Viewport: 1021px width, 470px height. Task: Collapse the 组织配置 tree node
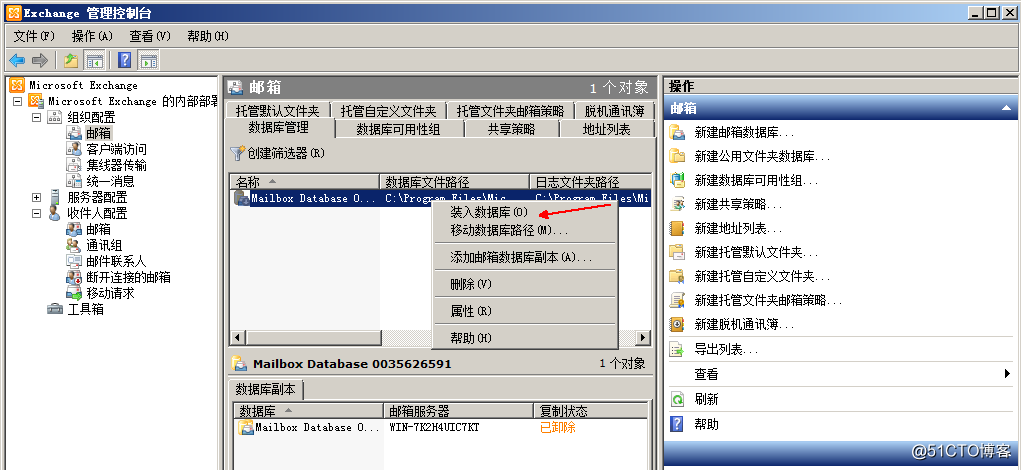click(36, 117)
